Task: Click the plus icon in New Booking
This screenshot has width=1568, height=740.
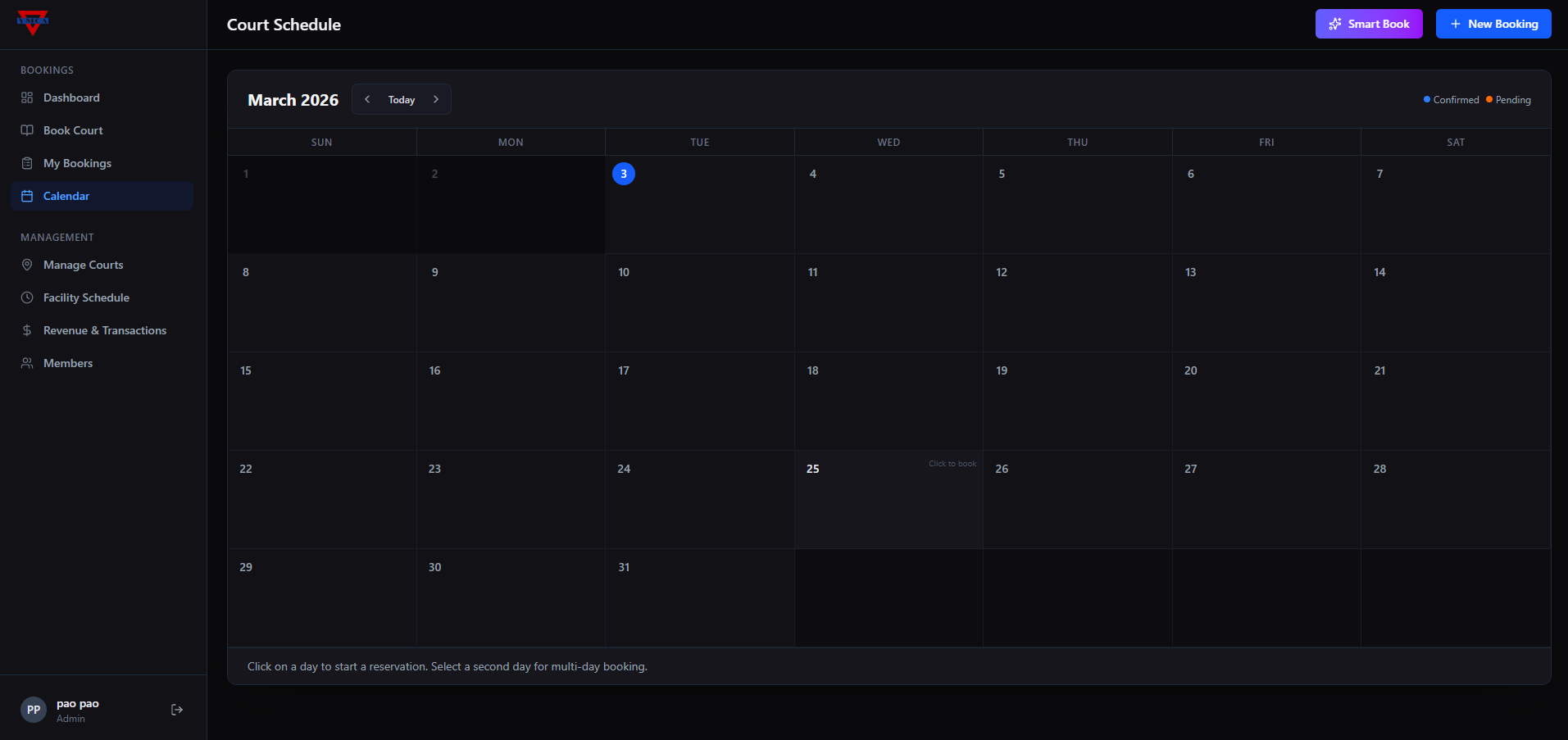Action: pyautogui.click(x=1456, y=24)
